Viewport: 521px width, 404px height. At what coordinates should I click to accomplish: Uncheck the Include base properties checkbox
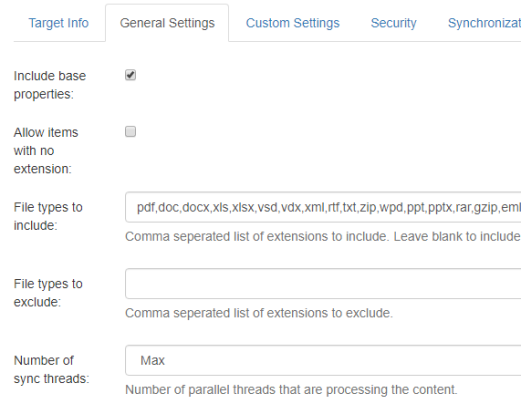pos(130,75)
